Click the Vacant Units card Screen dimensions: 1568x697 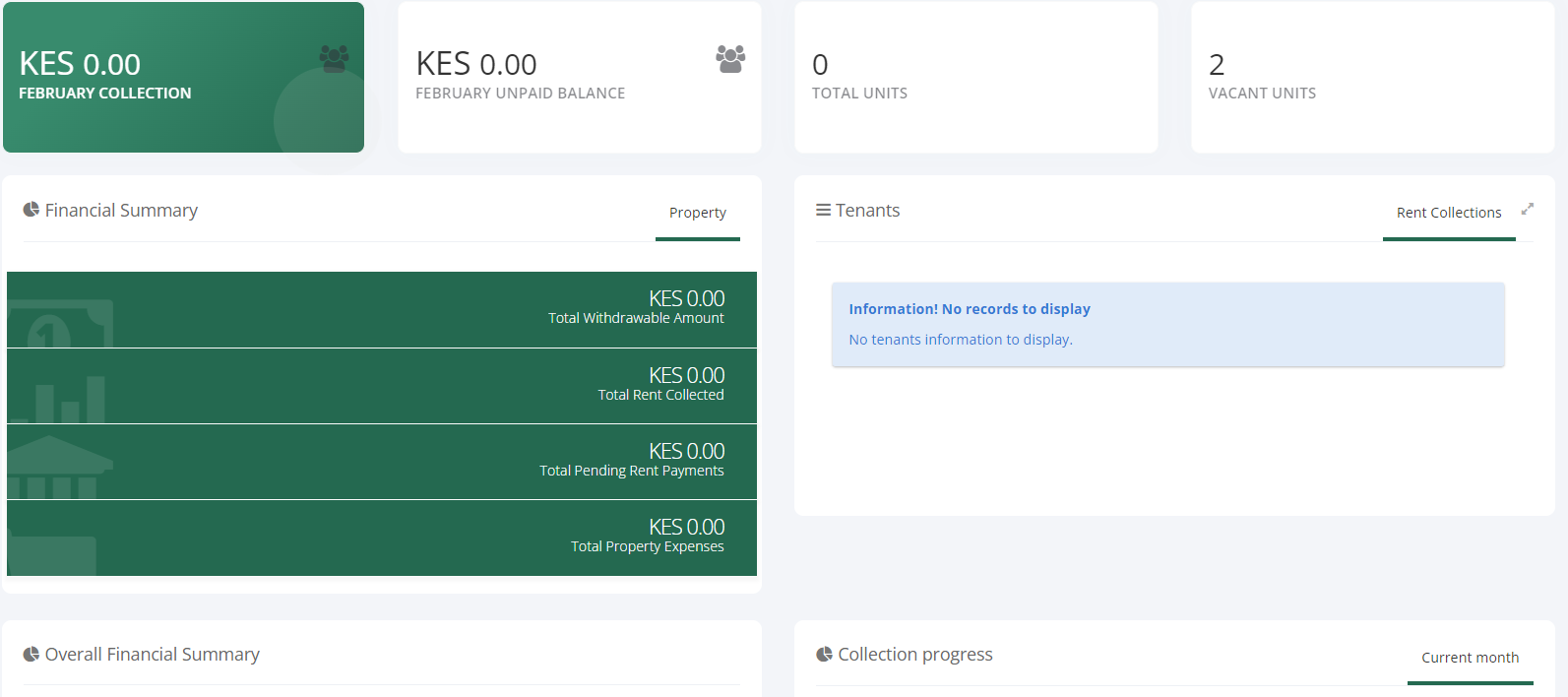tap(1372, 78)
